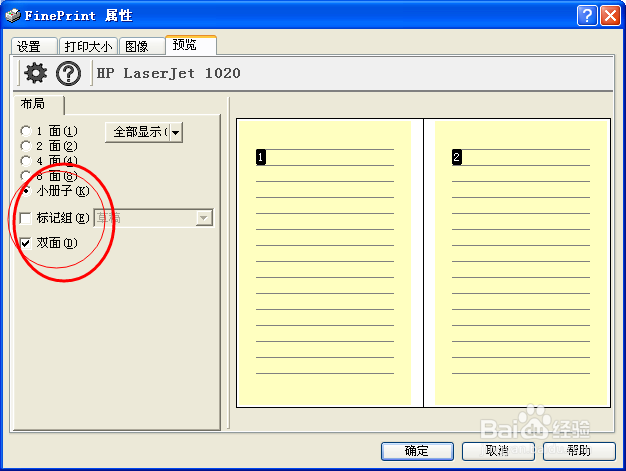
Task: Select the 预览 tab
Action: 191,45
